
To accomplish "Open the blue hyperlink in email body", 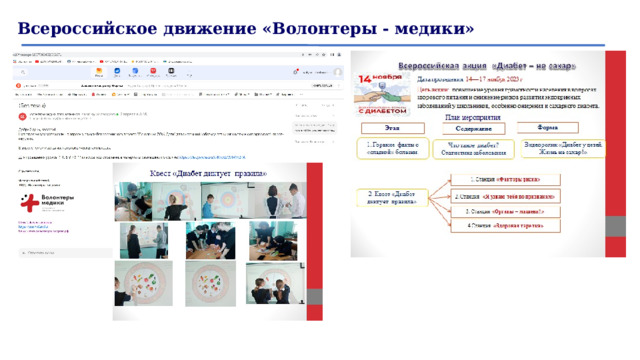I will coord(211,157).
